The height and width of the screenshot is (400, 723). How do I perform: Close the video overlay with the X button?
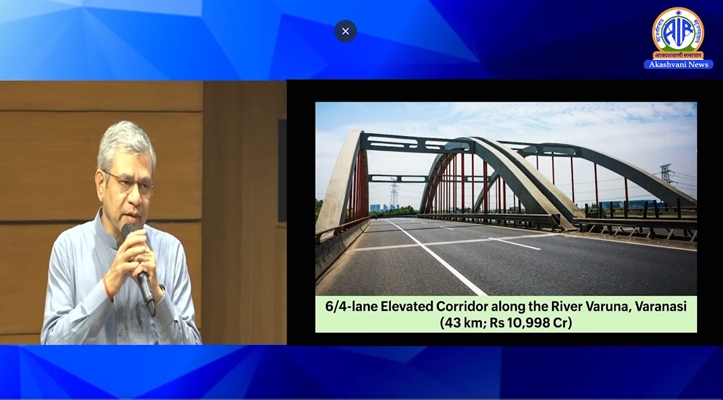[345, 31]
